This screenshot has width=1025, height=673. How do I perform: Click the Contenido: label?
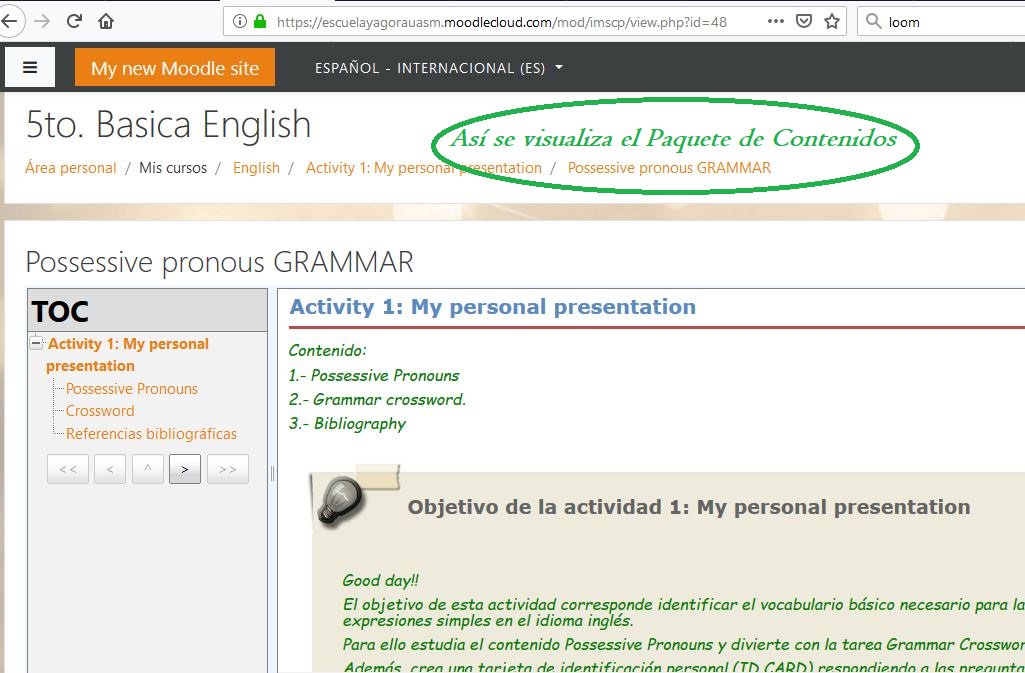tap(328, 351)
